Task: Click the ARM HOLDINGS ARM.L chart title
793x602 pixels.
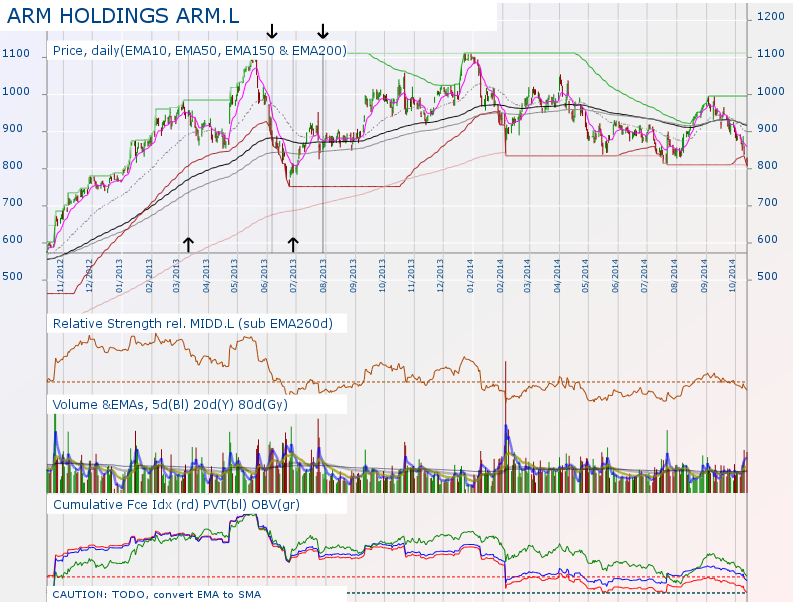Action: pos(123,16)
